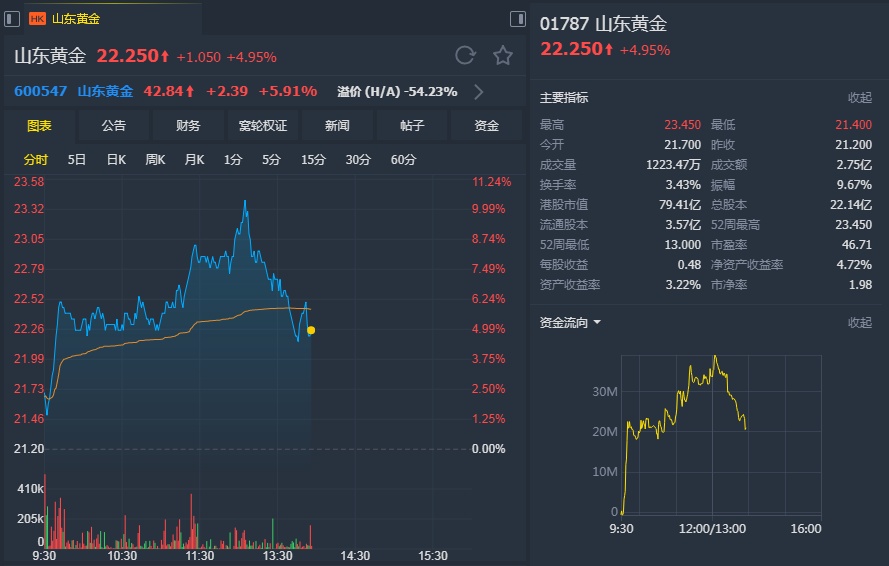Switch to the 公告 tab
889x566 pixels.
click(113, 126)
